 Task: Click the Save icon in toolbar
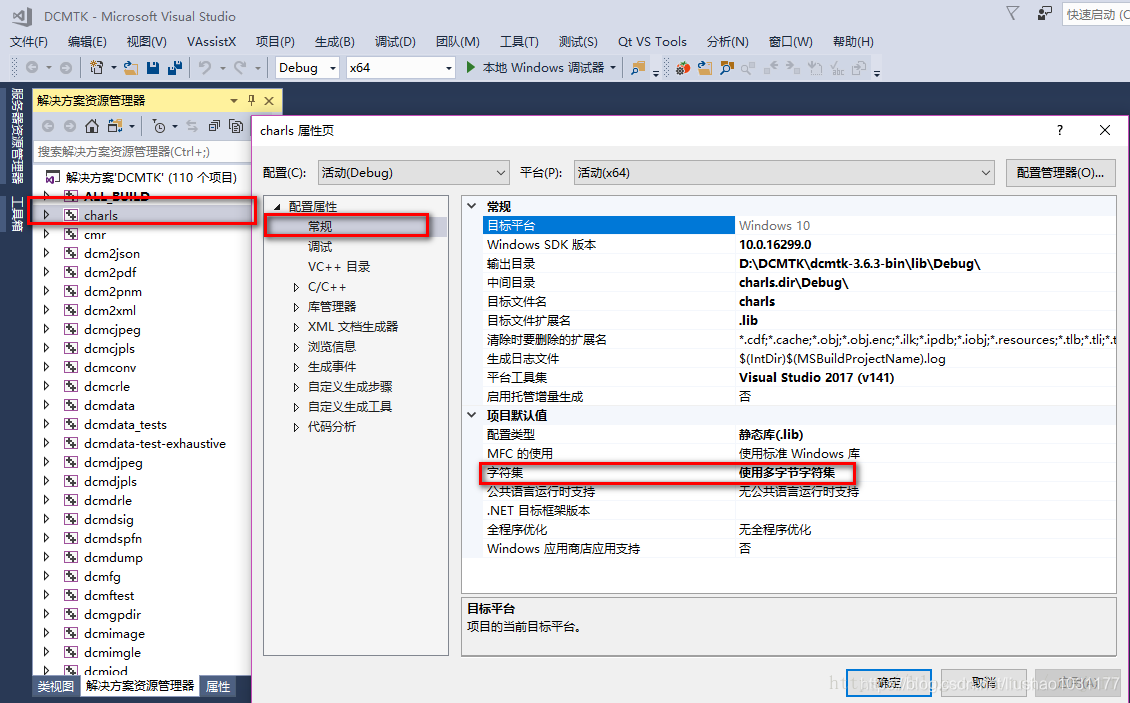tap(153, 68)
